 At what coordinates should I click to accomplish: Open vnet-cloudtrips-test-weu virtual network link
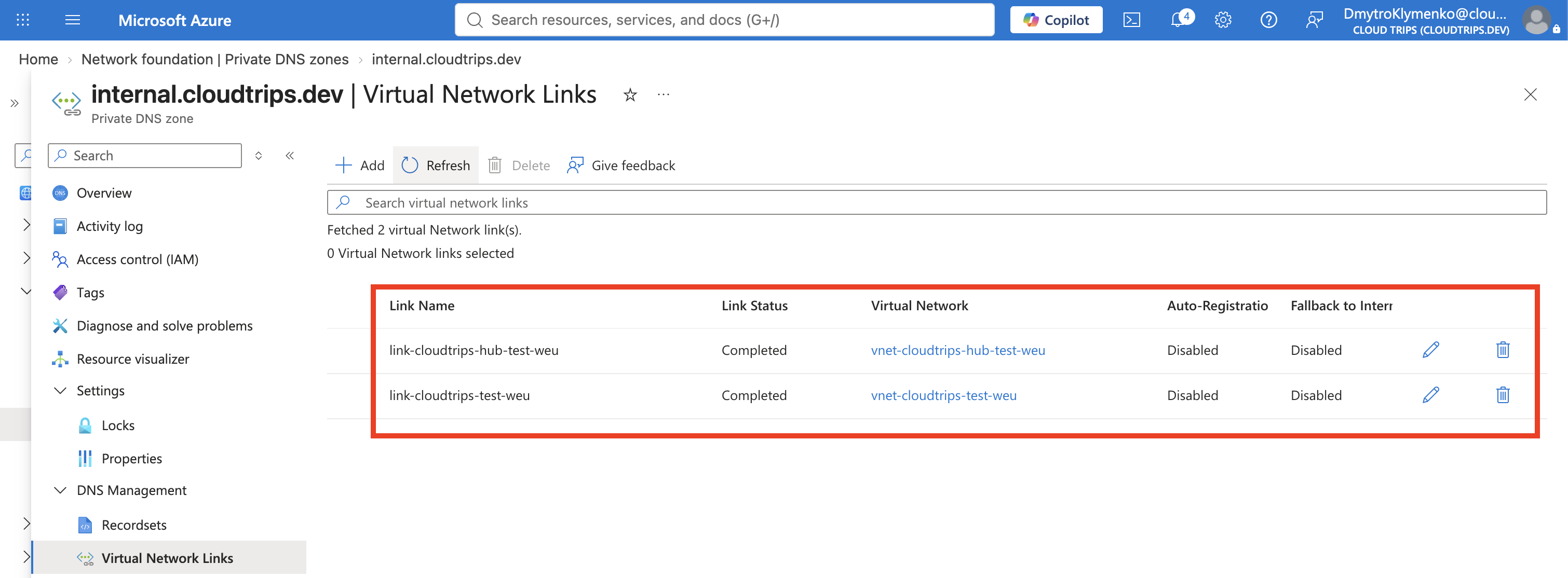pyautogui.click(x=943, y=395)
